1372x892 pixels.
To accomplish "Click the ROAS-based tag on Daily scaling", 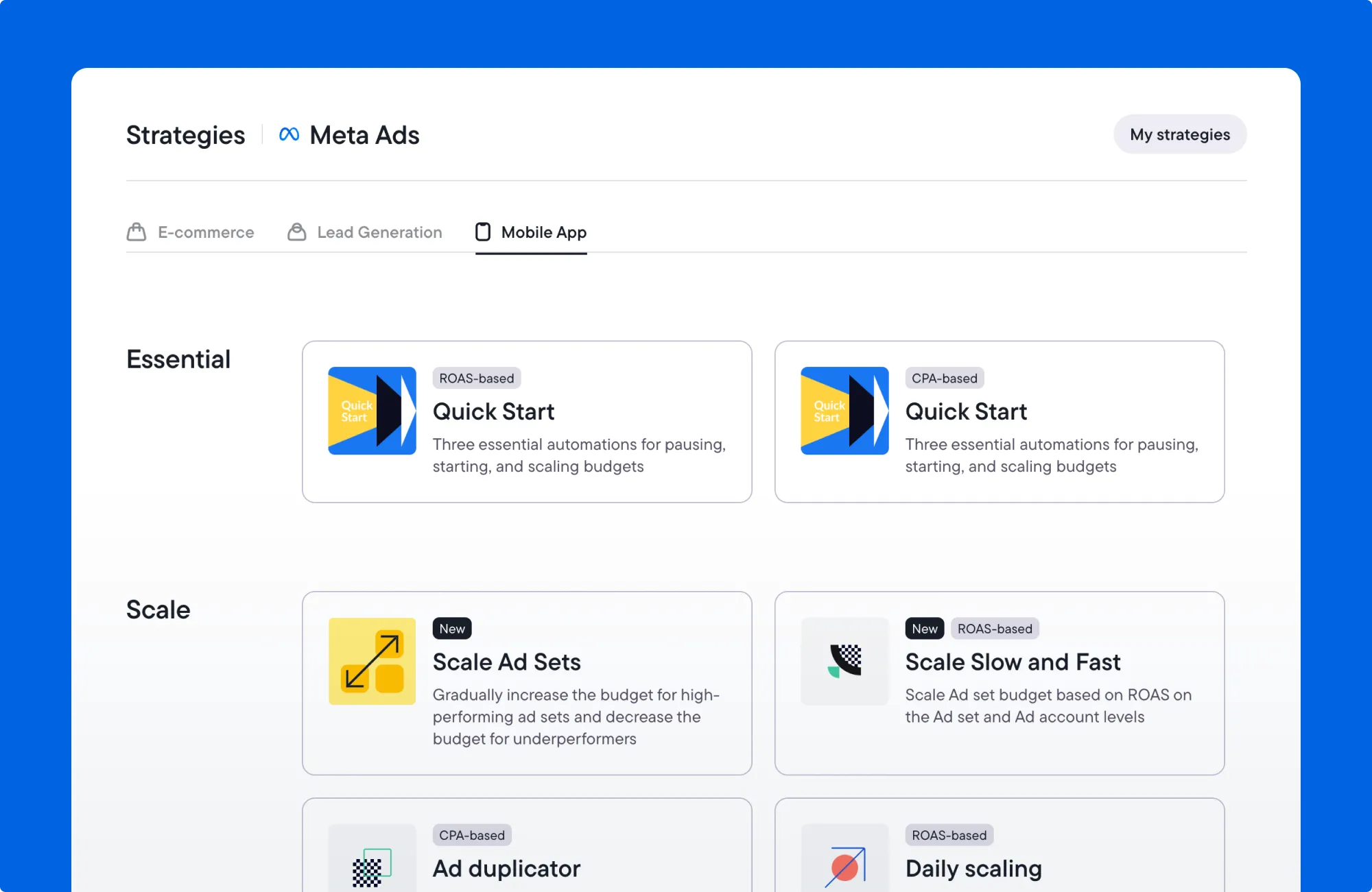I will [949, 835].
